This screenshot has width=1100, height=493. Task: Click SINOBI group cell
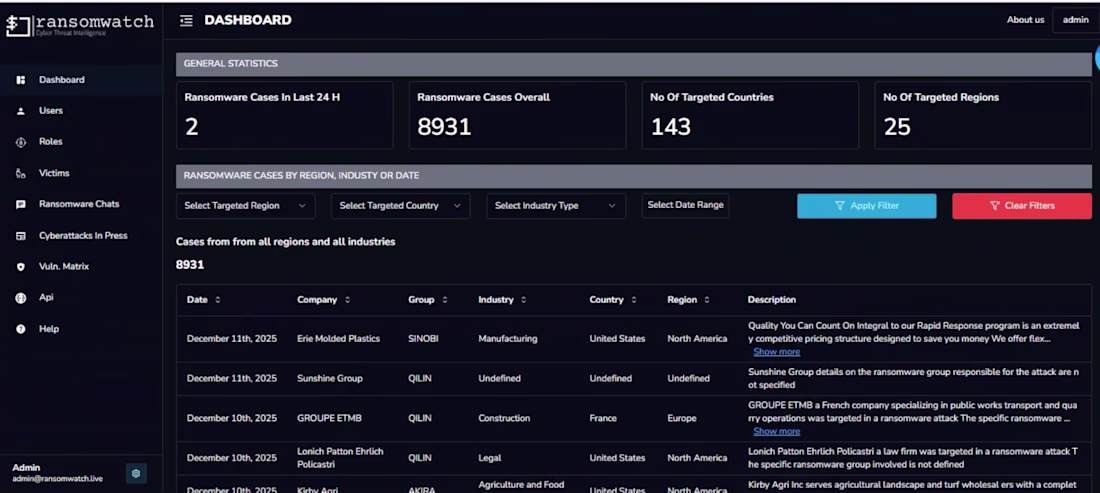[423, 339]
